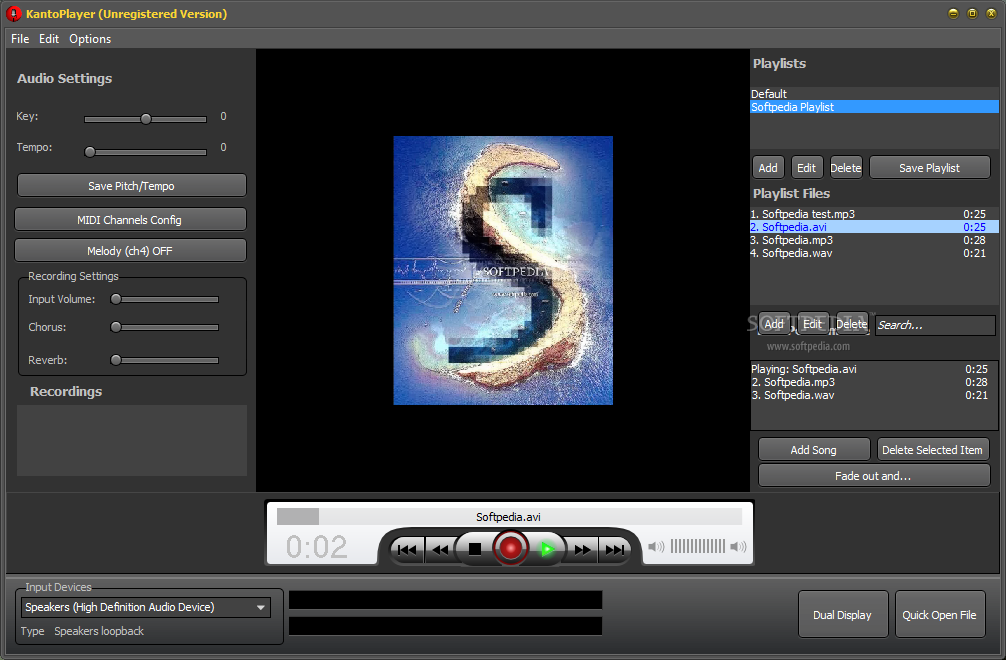
Task: Start recording with the red record button
Action: click(511, 548)
